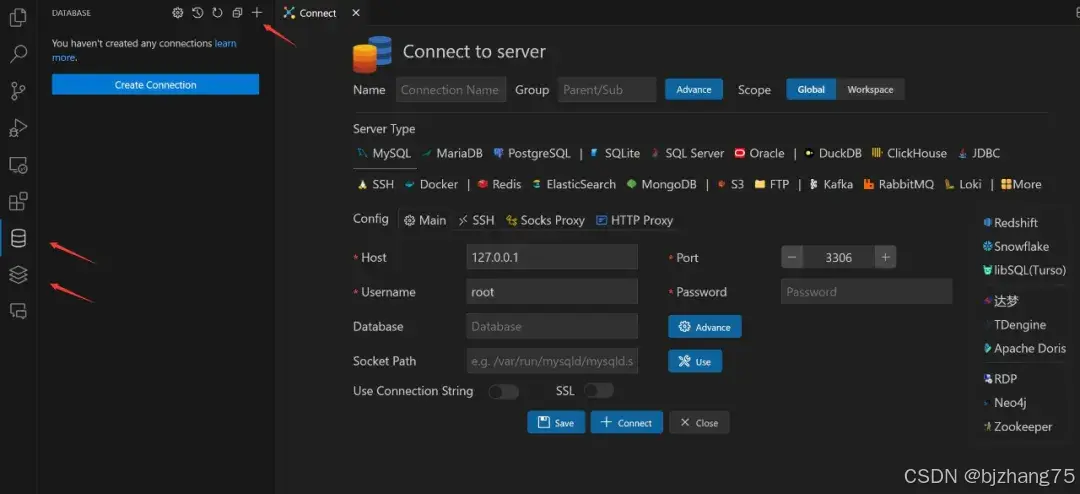Viewport: 1080px width, 494px height.
Task: Select ElasticSearch server type
Action: [x=574, y=185]
